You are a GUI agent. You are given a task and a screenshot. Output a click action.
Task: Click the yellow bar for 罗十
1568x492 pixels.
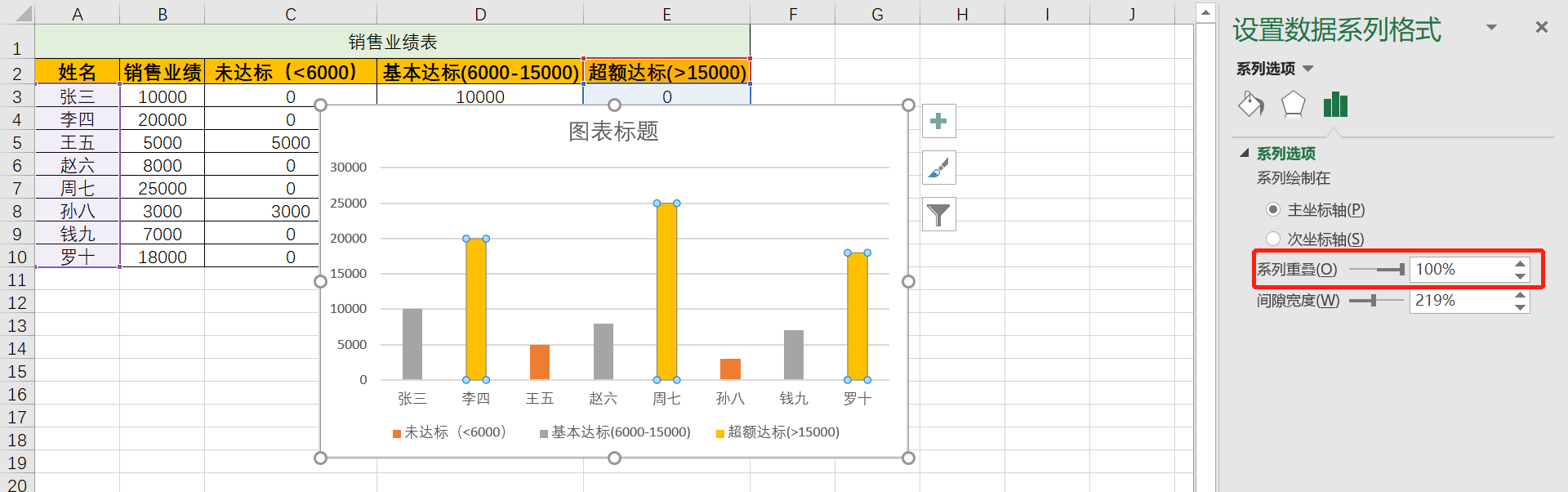click(x=857, y=316)
